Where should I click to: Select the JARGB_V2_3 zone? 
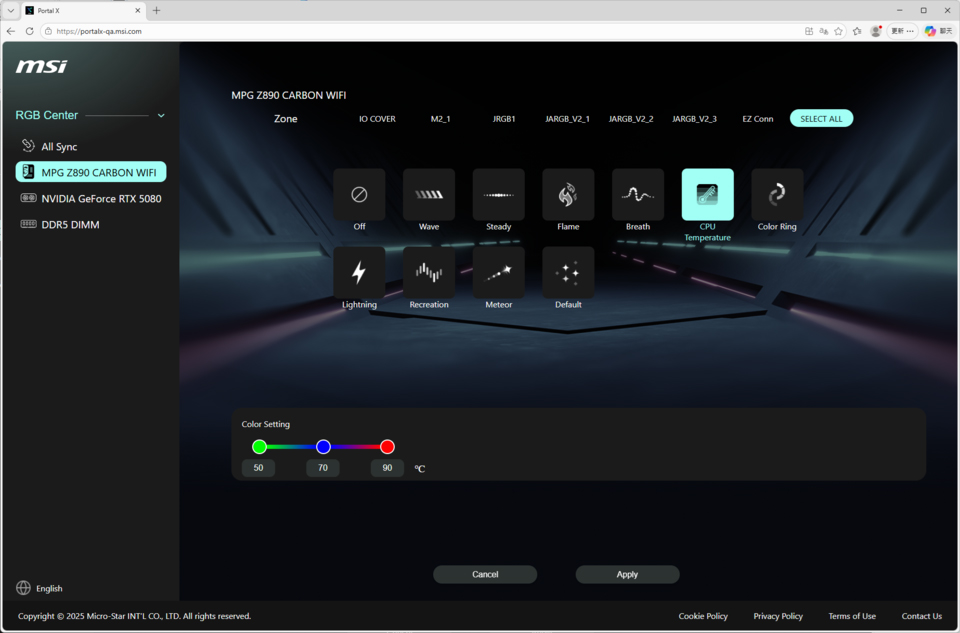[x=694, y=119]
